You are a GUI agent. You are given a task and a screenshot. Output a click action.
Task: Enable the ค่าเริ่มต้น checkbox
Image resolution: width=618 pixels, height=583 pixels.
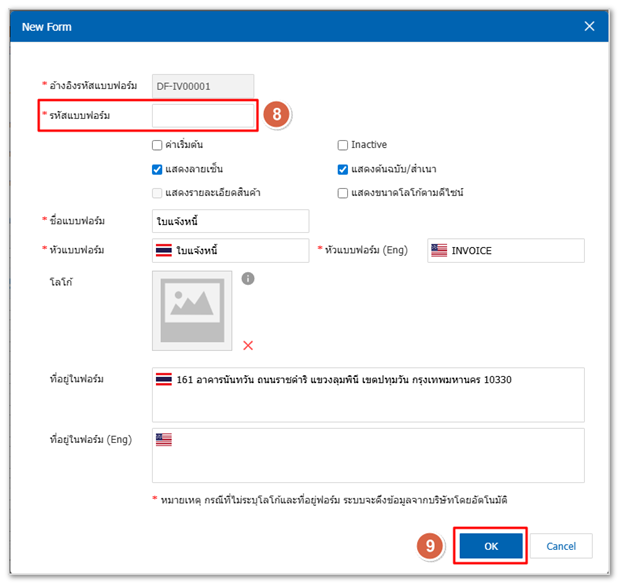click(157, 145)
